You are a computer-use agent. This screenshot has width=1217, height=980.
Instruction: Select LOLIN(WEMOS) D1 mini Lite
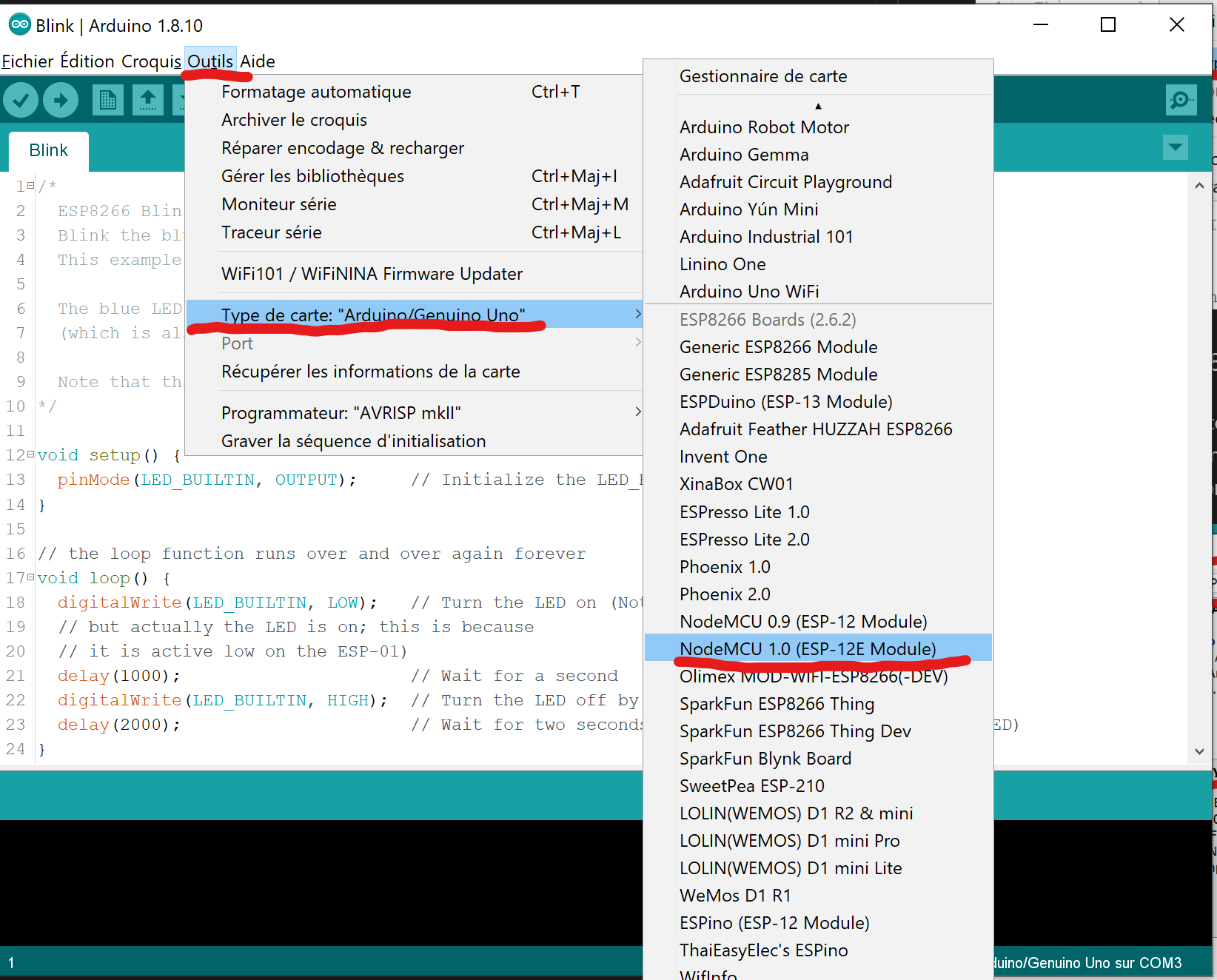(x=818, y=868)
